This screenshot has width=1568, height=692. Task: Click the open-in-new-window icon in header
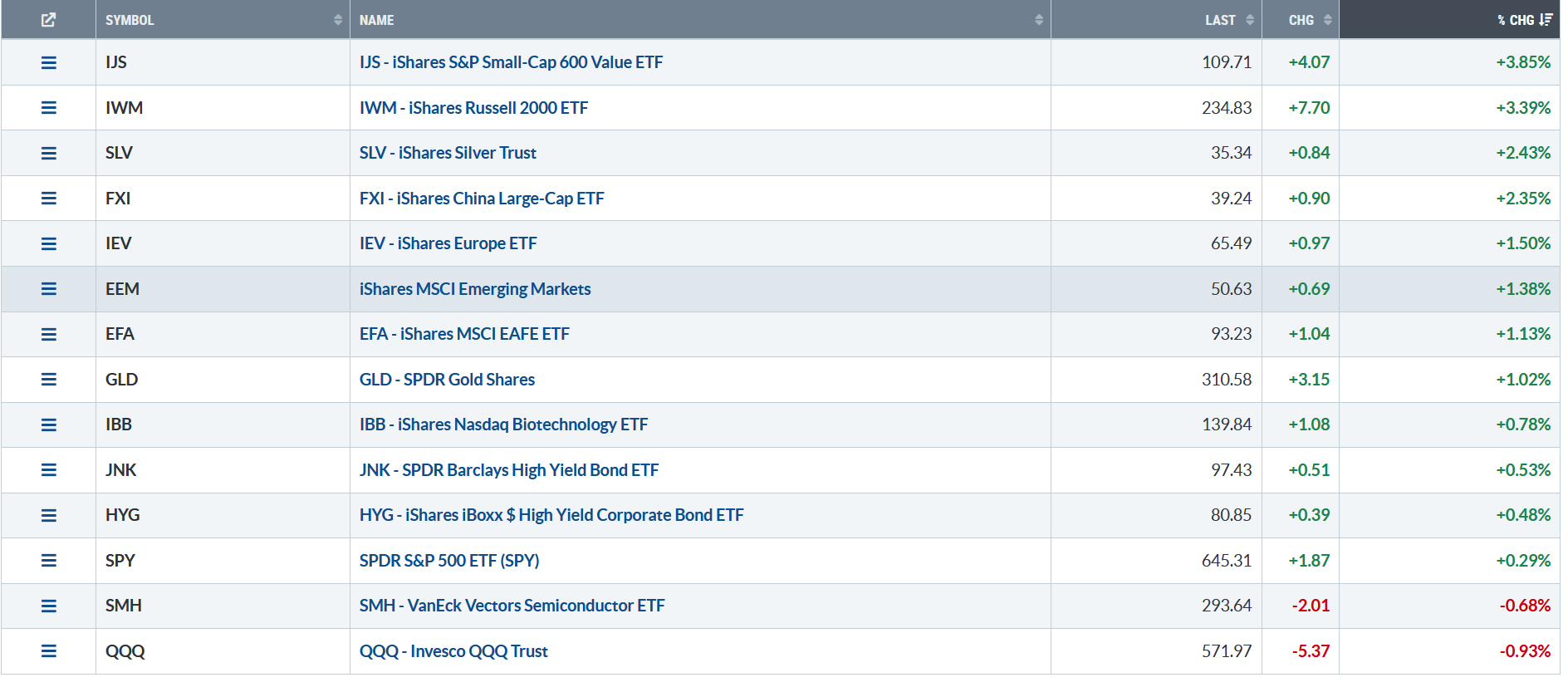point(48,20)
